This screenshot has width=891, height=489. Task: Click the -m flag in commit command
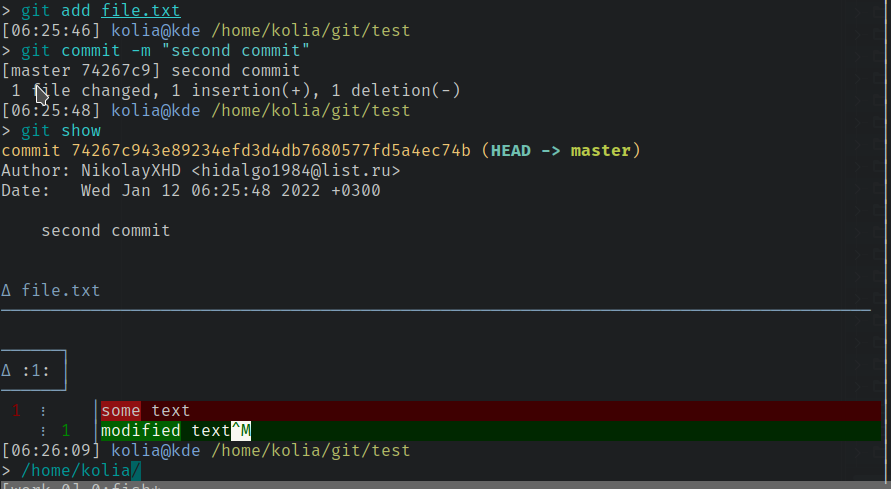[x=141, y=51]
